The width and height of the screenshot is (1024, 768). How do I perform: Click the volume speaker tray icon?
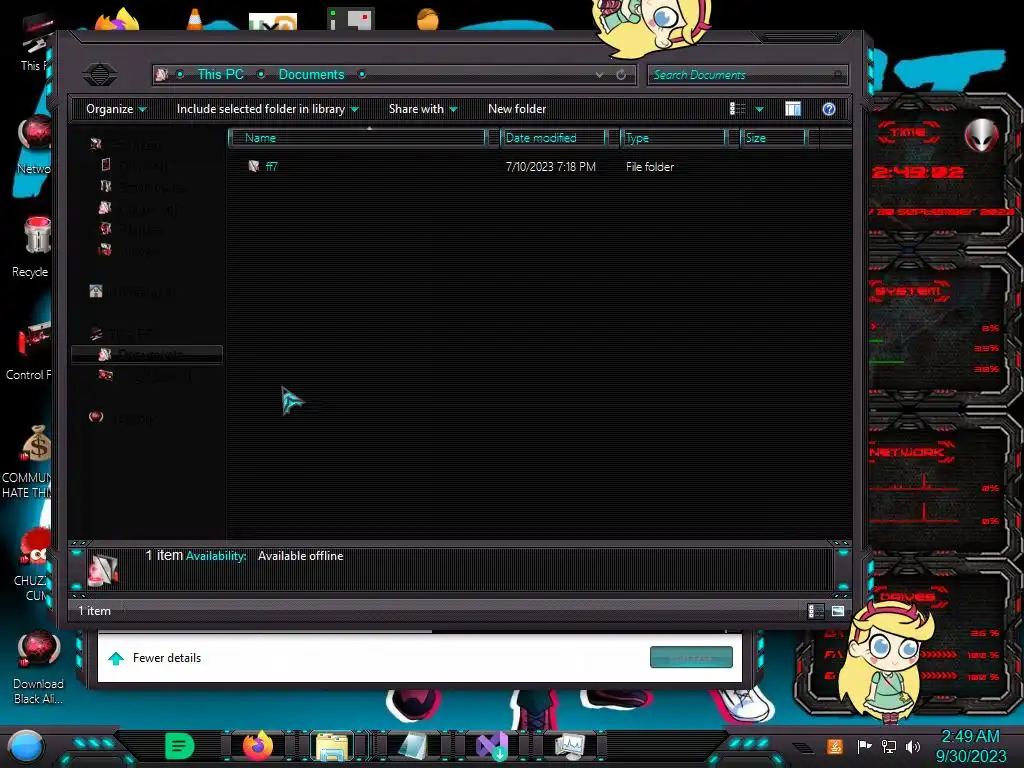913,746
